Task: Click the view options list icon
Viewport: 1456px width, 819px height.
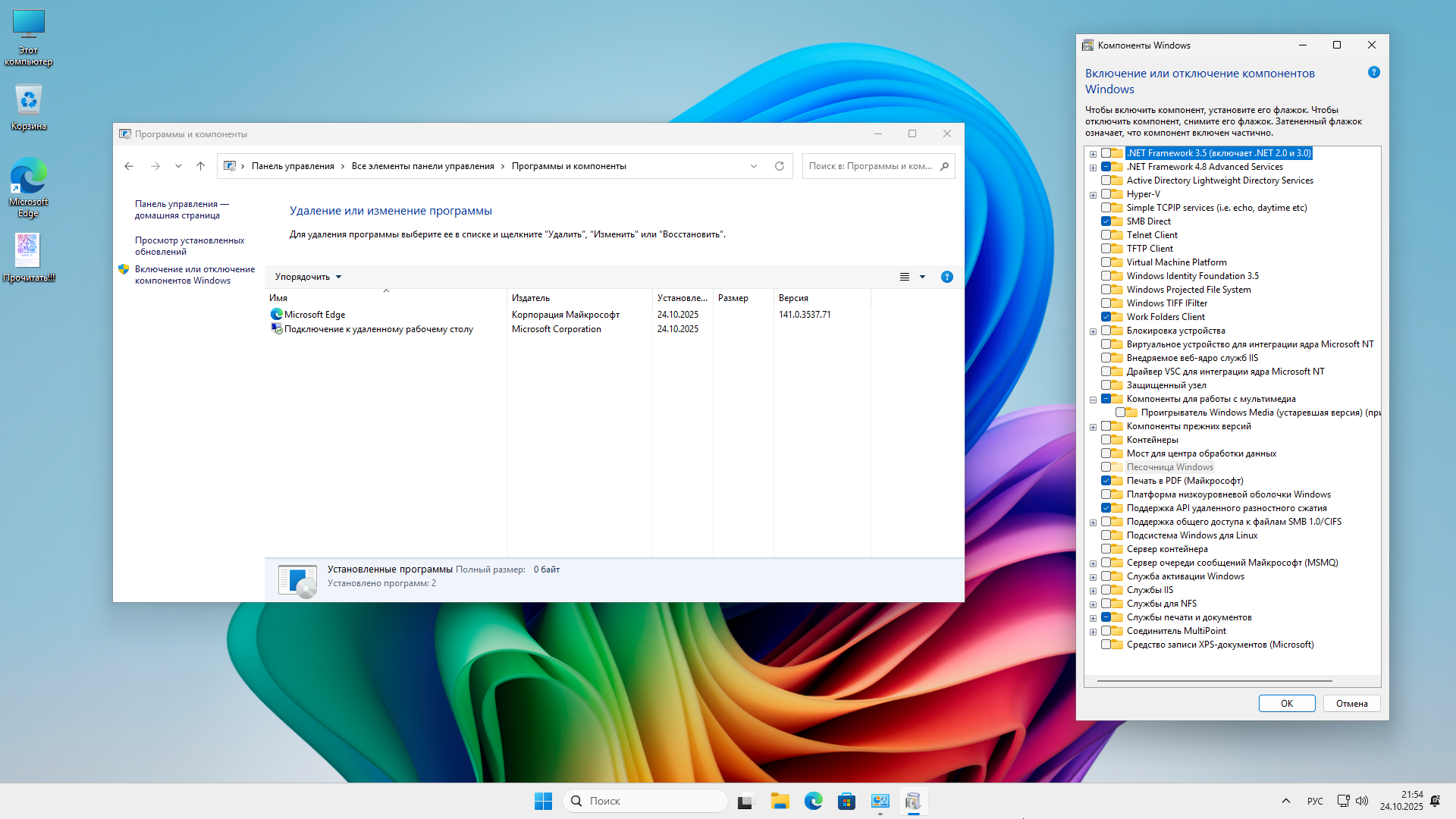Action: tap(905, 277)
